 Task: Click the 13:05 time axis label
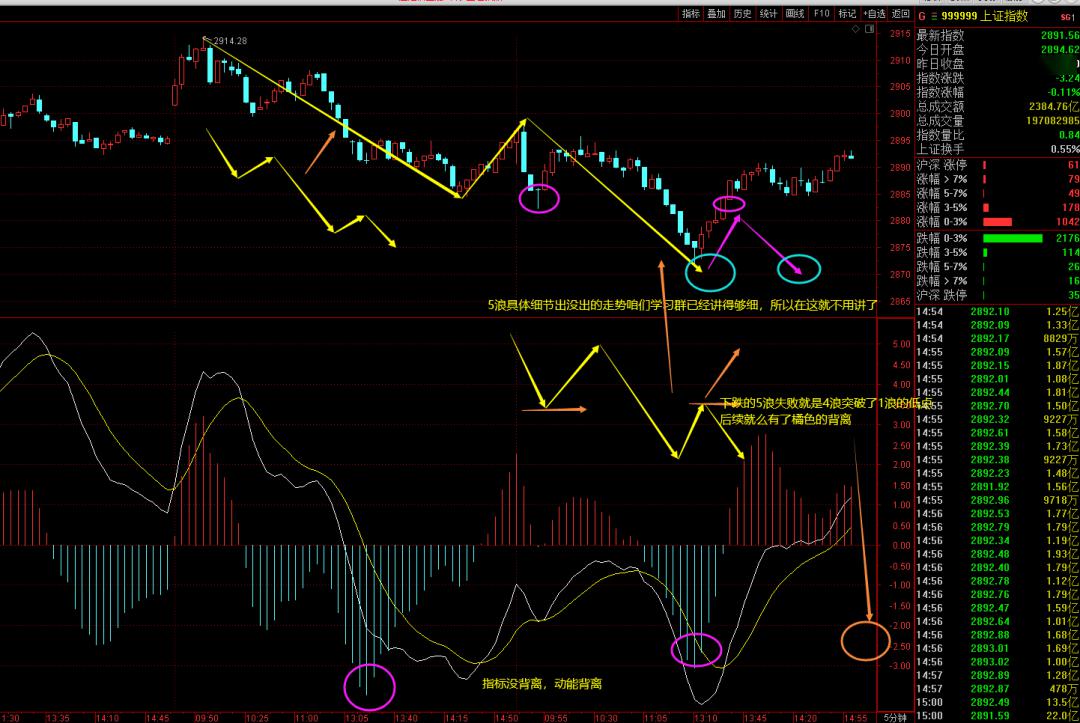point(356,718)
